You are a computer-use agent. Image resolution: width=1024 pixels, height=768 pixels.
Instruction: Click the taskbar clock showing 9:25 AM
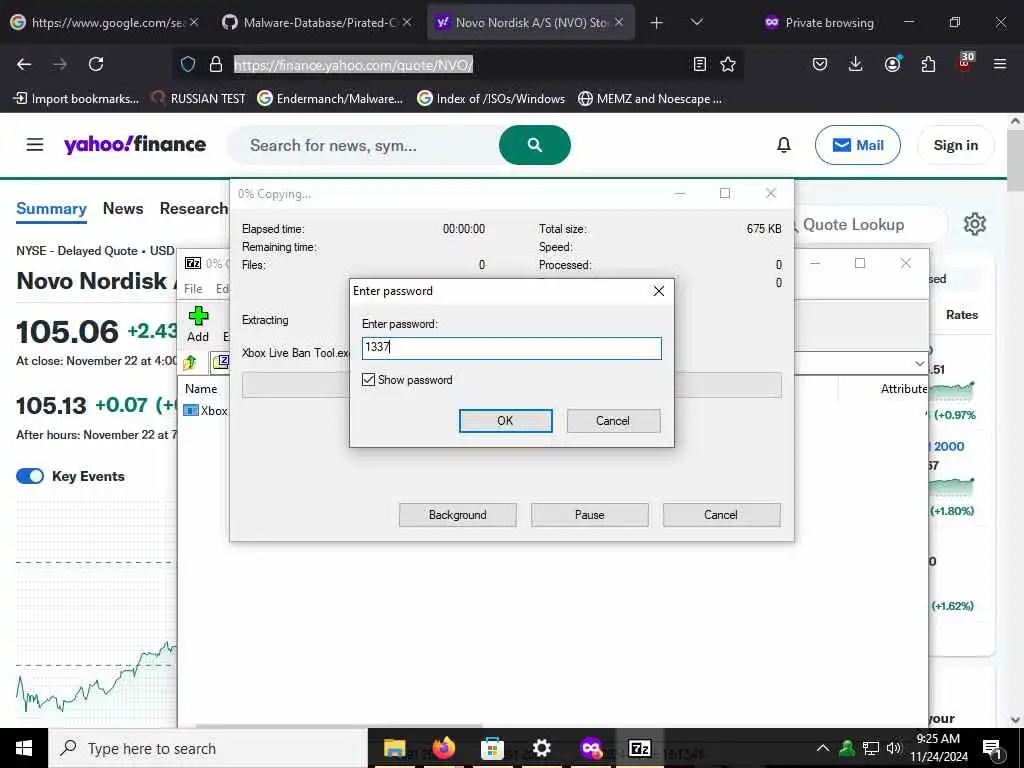(x=938, y=748)
